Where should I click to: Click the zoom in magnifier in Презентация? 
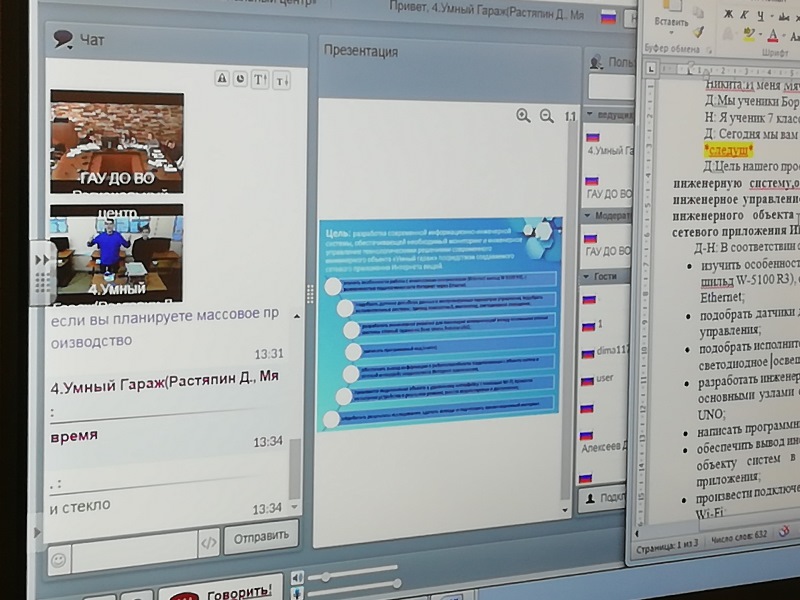(x=523, y=116)
